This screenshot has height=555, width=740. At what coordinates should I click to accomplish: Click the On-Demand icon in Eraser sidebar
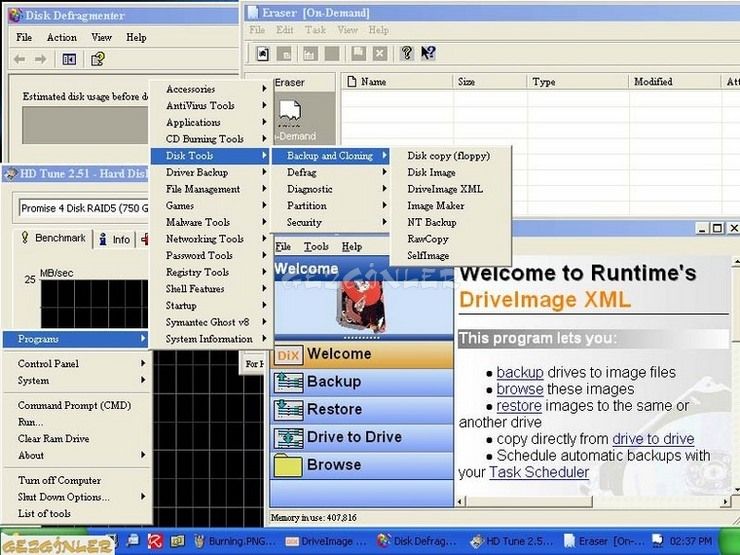click(290, 113)
